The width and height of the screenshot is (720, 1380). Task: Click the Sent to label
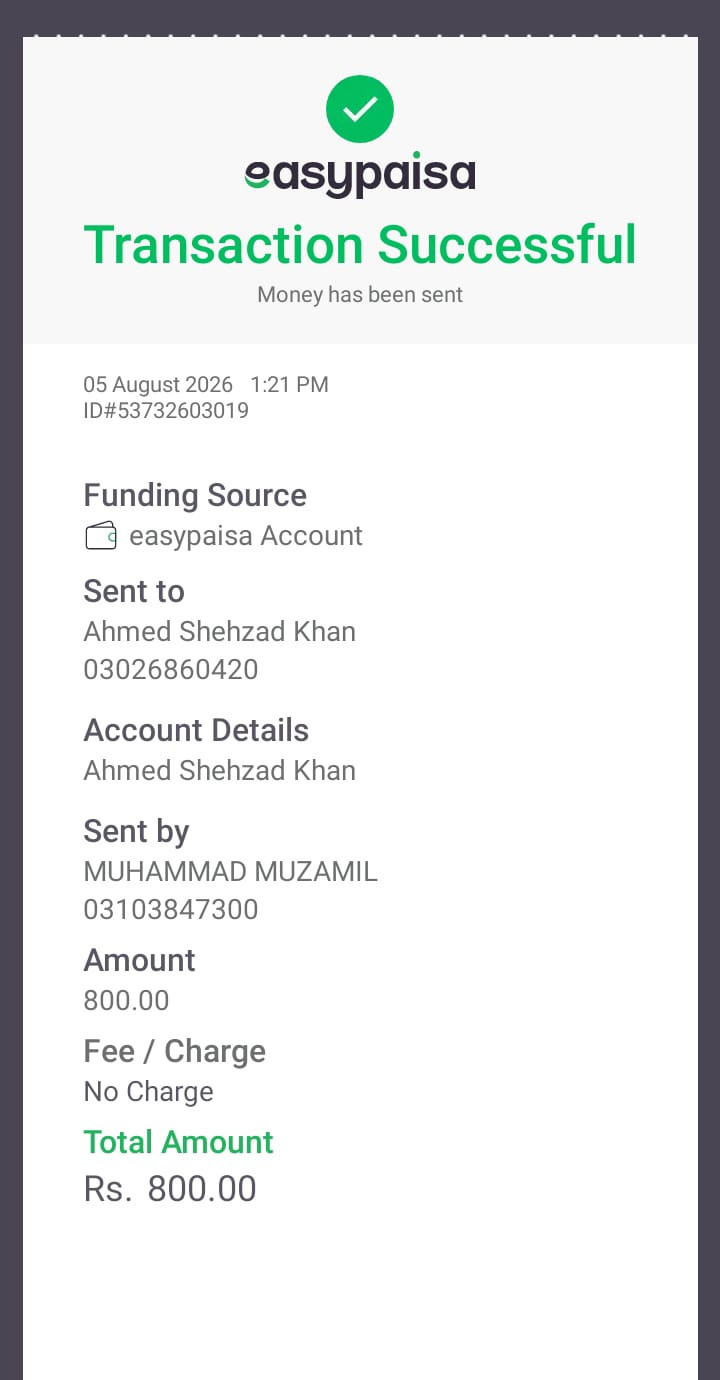[134, 591]
